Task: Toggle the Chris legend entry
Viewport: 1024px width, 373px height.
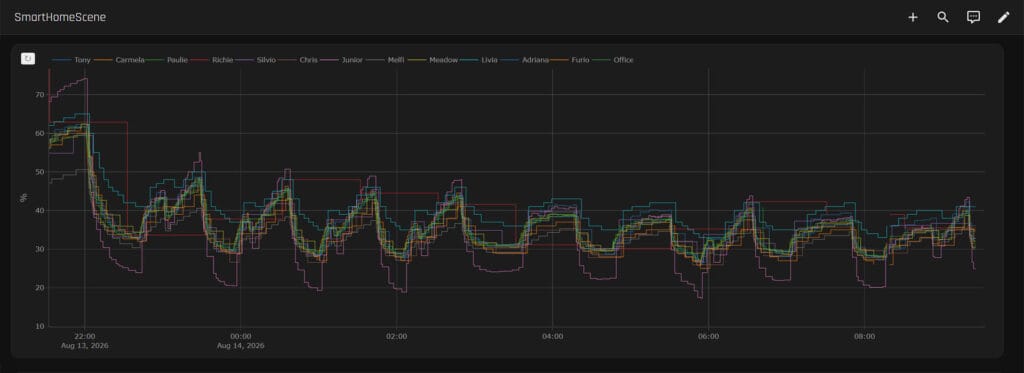Action: (x=309, y=60)
